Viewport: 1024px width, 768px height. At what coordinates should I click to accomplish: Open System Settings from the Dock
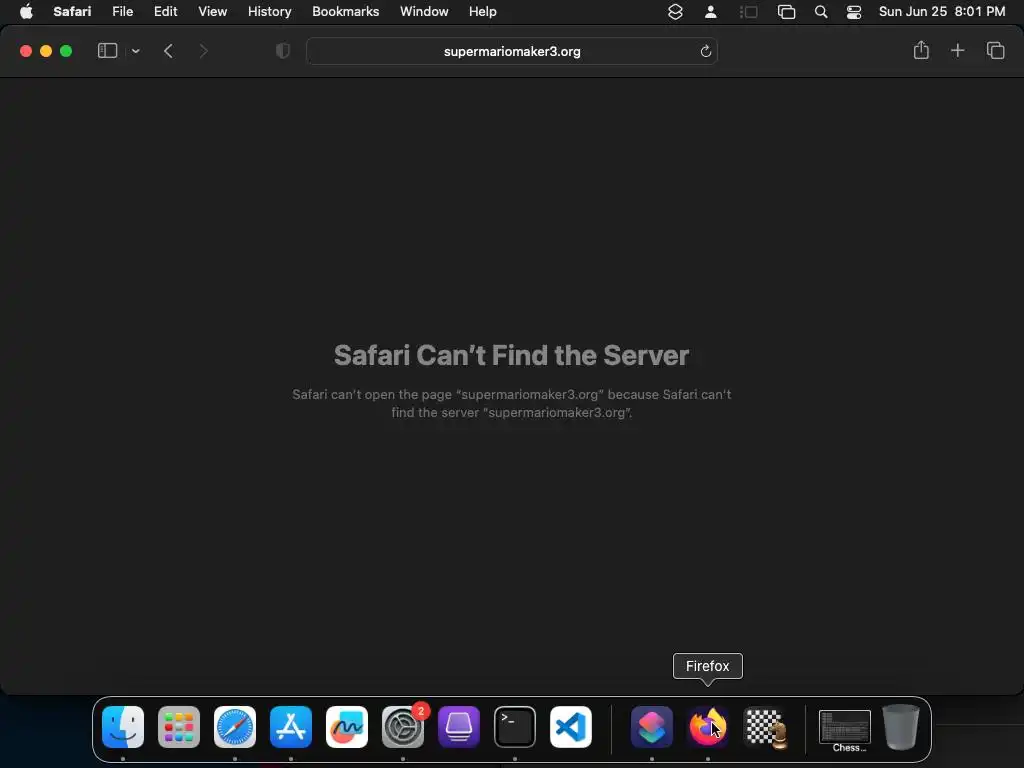click(403, 727)
